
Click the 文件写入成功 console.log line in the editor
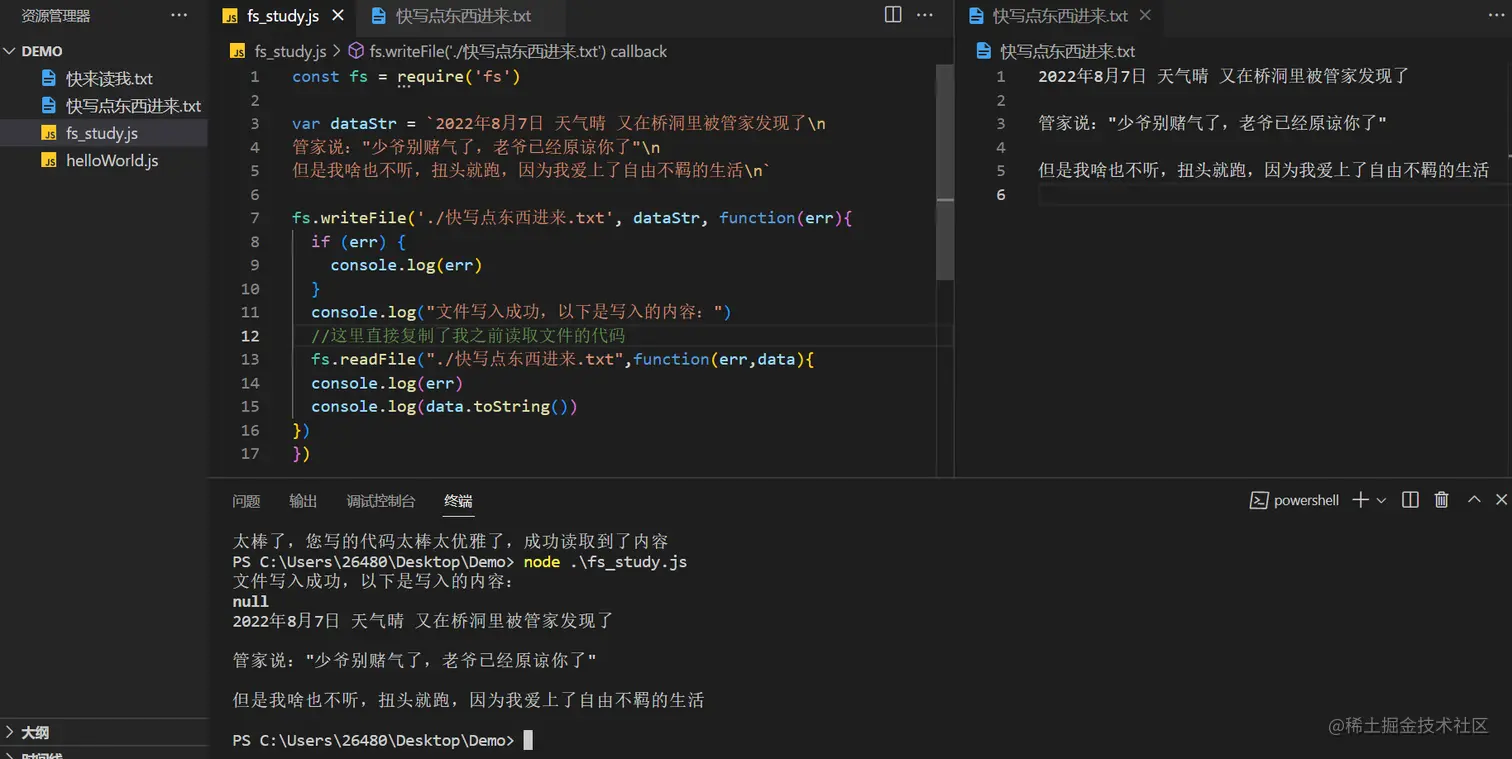[x=521, y=312]
